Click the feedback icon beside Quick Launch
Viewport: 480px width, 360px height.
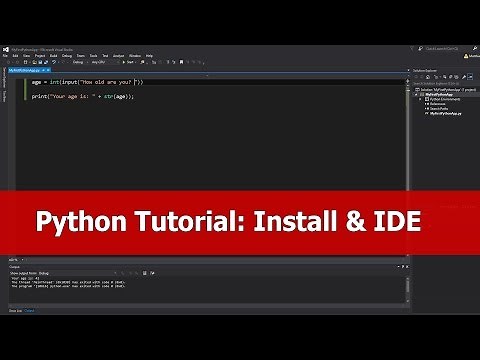pyautogui.click(x=421, y=48)
